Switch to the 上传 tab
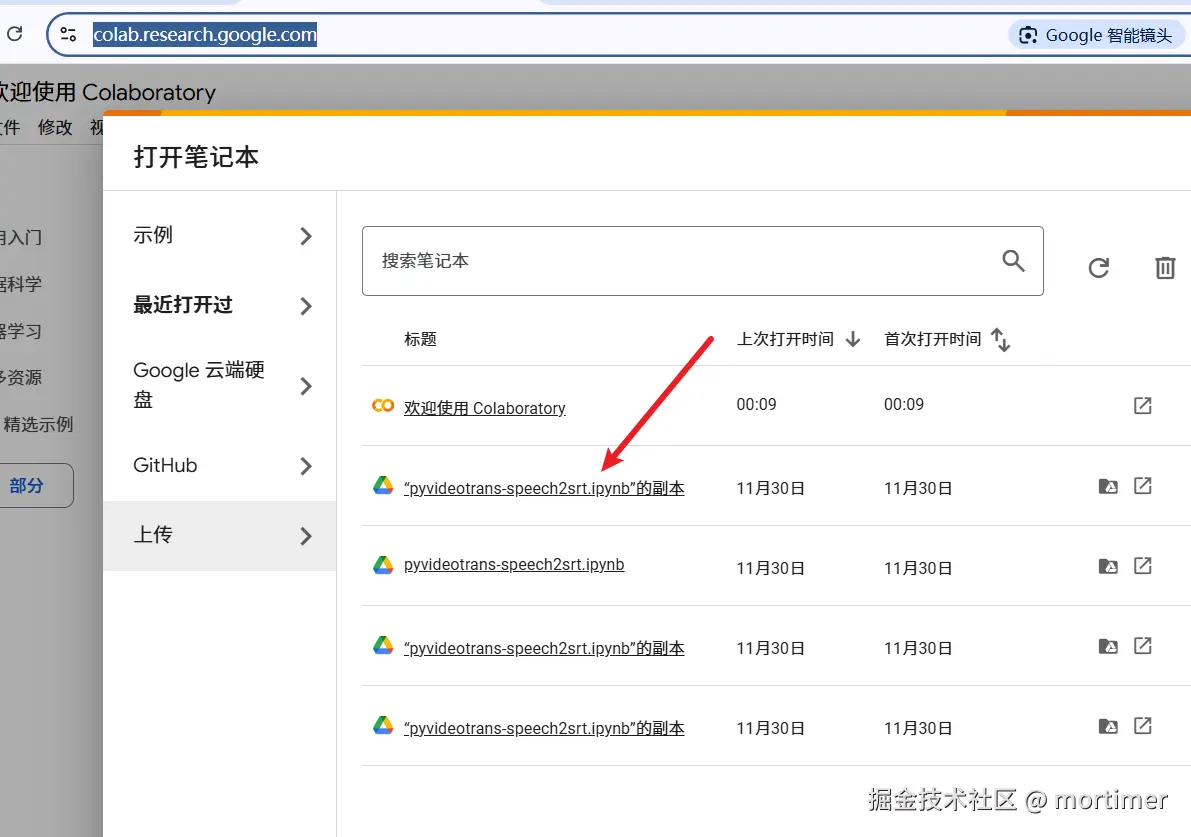 click(220, 535)
